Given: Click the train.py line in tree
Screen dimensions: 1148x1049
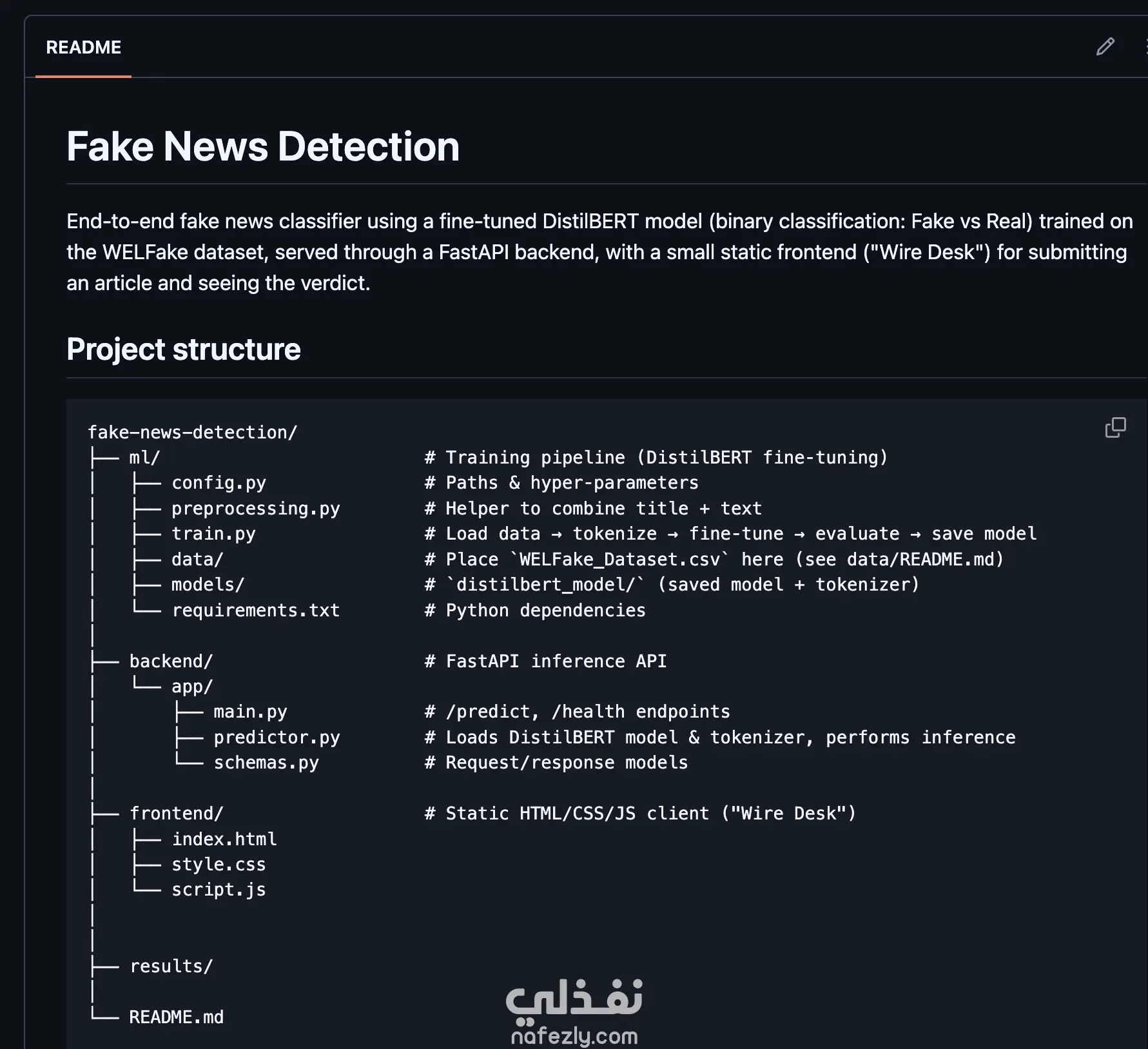Looking at the screenshot, I should [x=213, y=534].
